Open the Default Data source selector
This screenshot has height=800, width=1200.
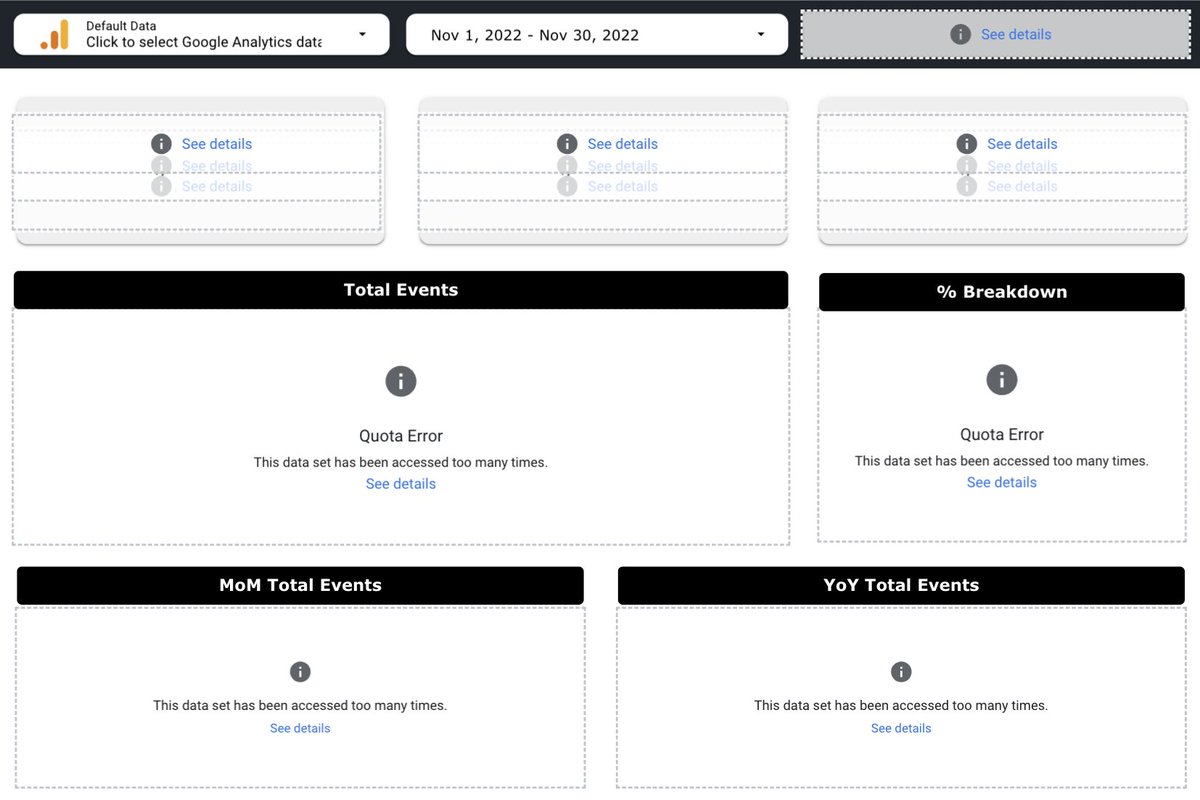coord(201,34)
